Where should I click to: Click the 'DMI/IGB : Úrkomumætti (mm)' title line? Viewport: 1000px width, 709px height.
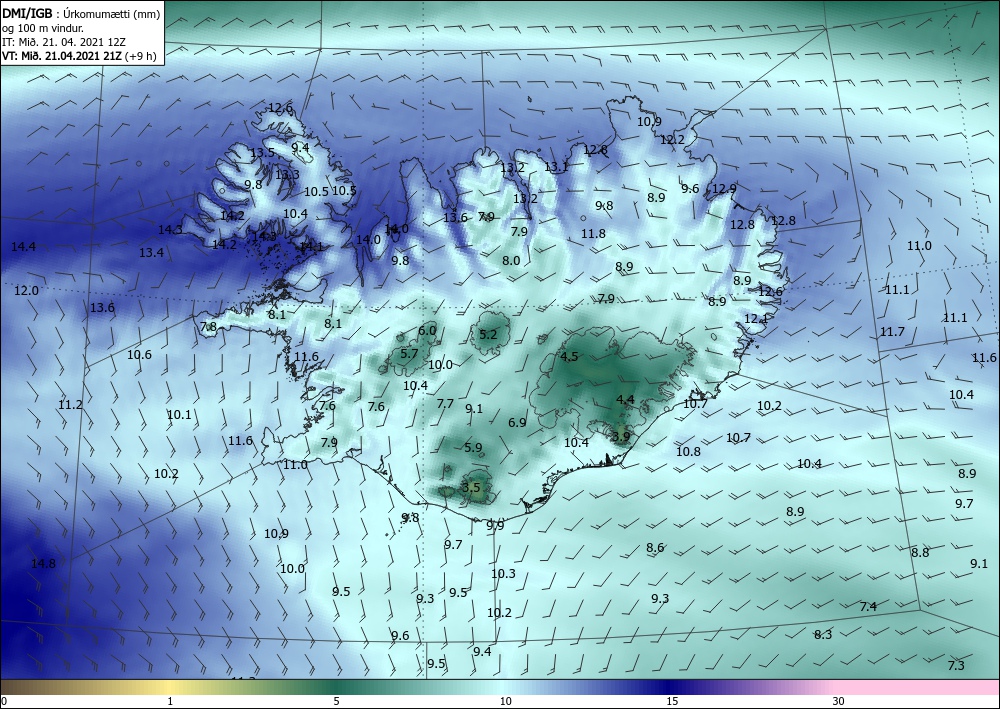coord(81,14)
